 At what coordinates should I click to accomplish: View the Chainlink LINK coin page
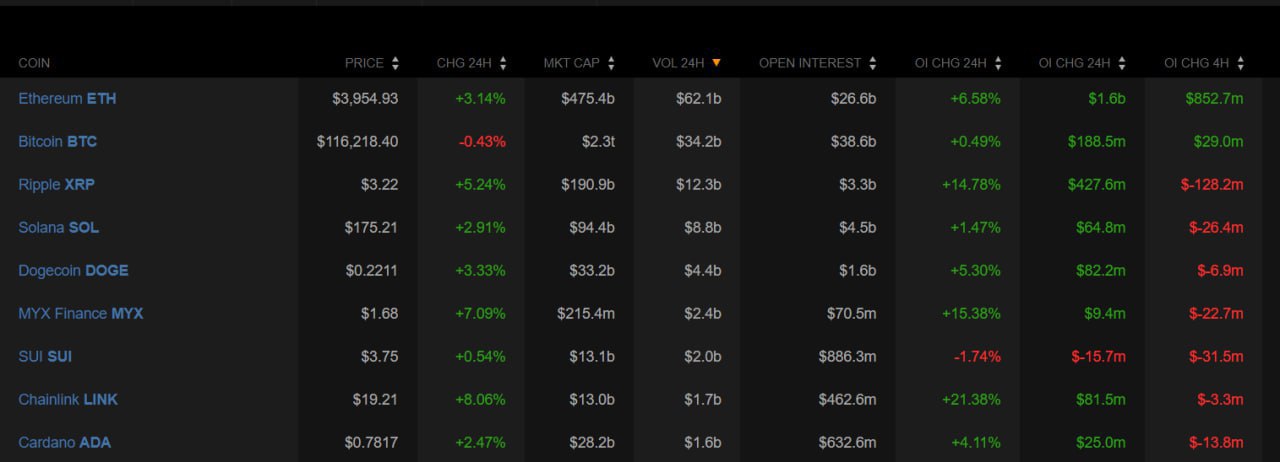coord(68,399)
